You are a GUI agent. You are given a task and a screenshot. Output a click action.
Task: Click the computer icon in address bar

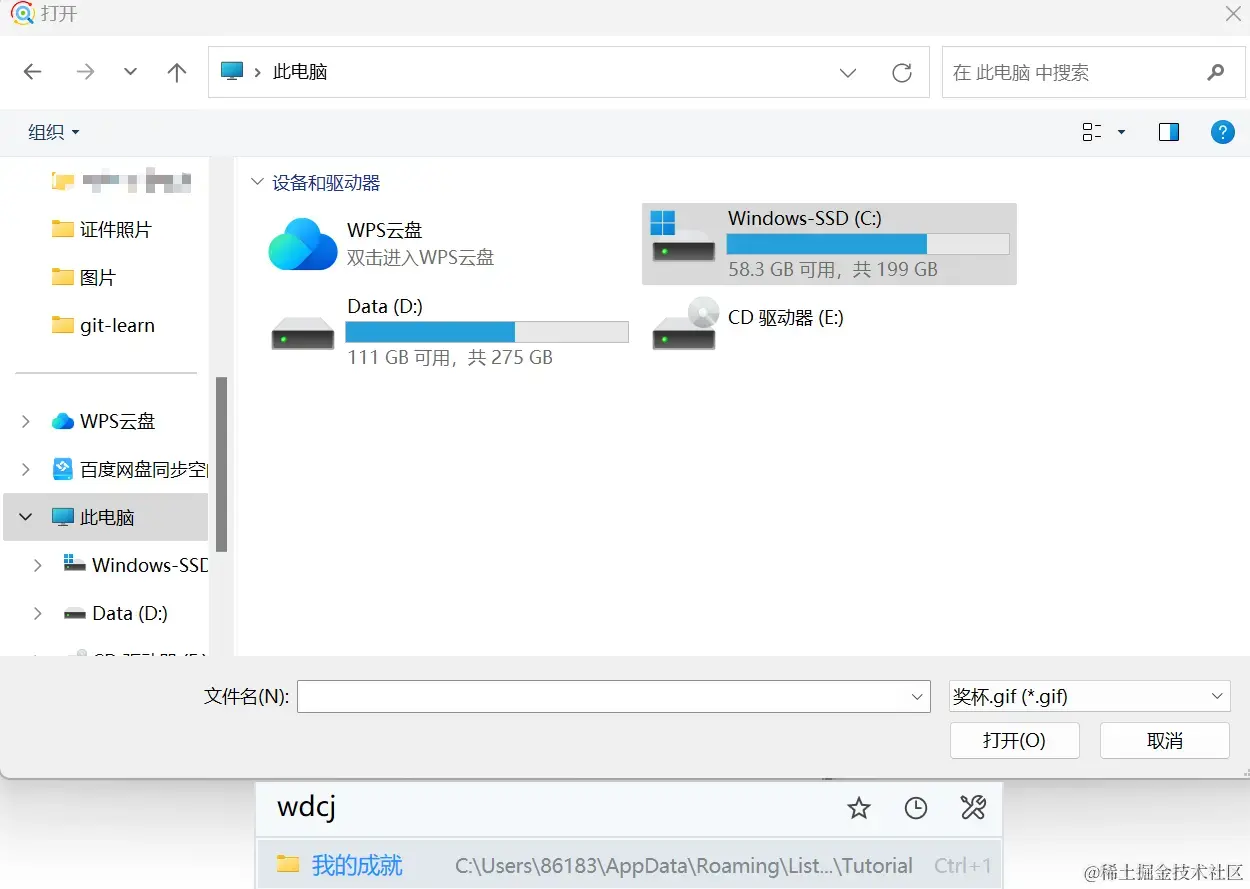pyautogui.click(x=232, y=72)
